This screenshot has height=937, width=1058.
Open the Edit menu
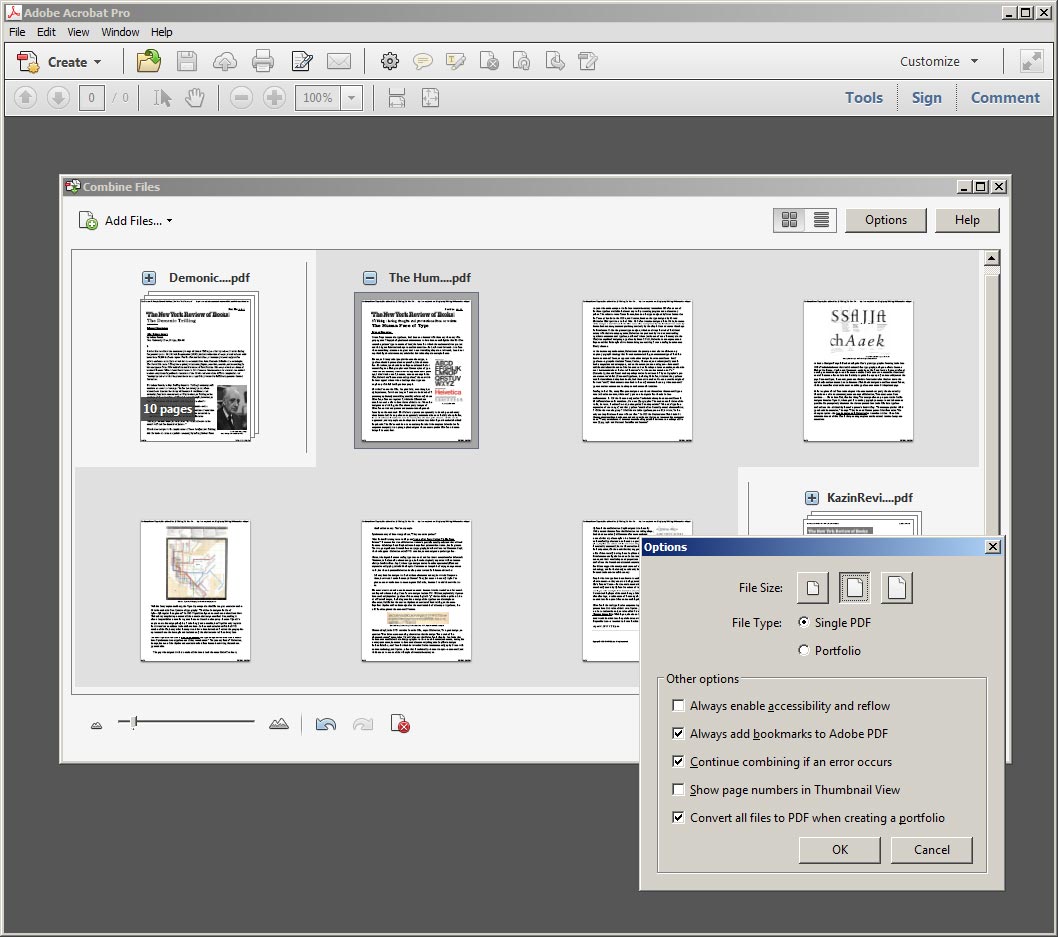click(x=46, y=32)
